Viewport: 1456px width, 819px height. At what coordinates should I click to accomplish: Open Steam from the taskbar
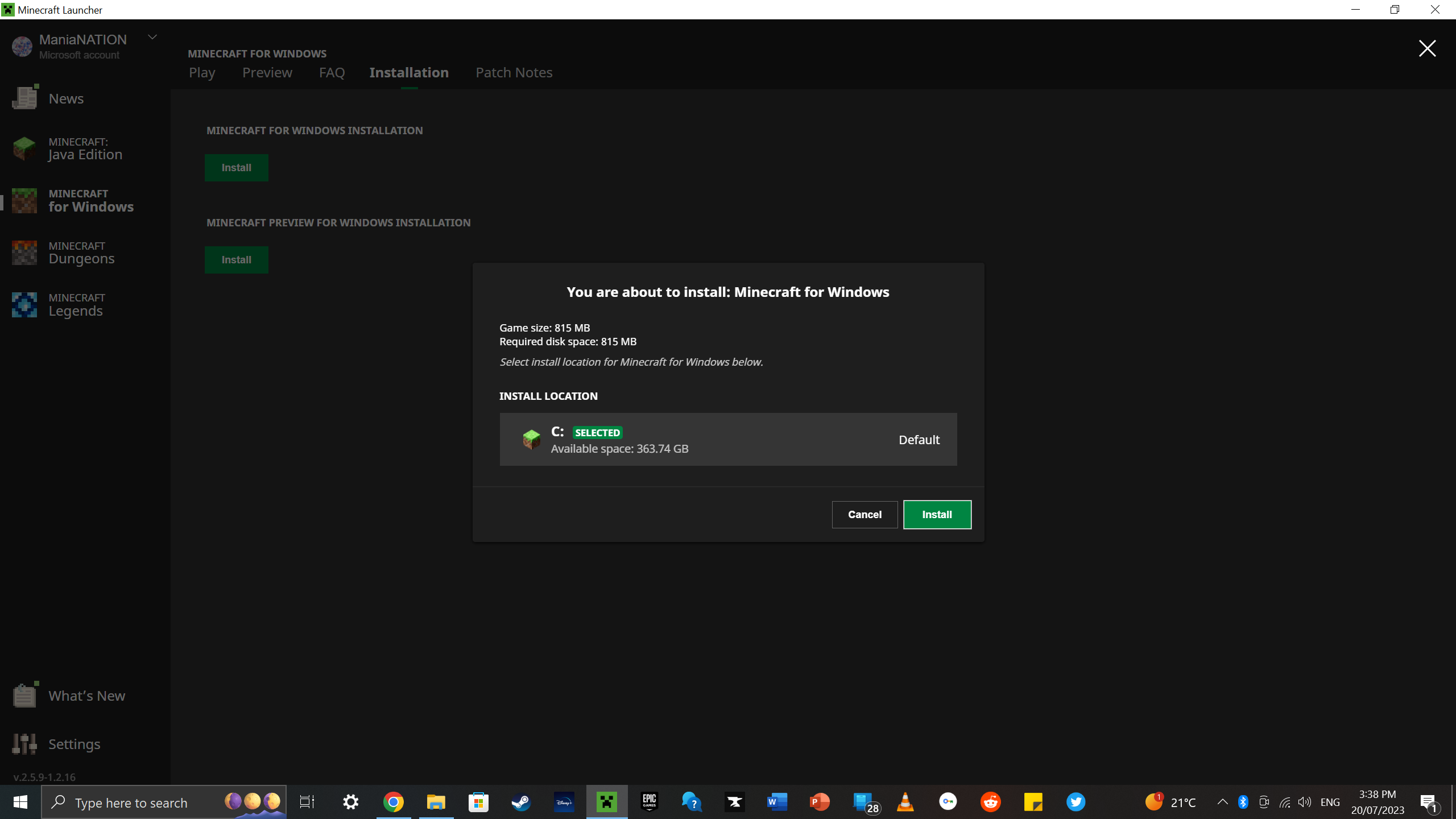521,802
